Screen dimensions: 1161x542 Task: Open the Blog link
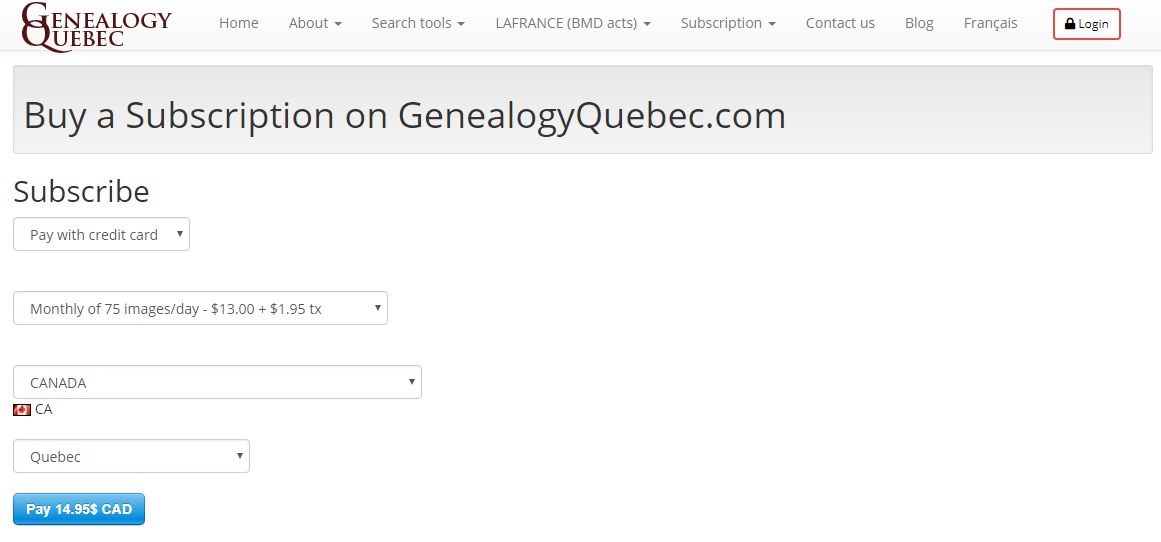pyautogui.click(x=919, y=23)
